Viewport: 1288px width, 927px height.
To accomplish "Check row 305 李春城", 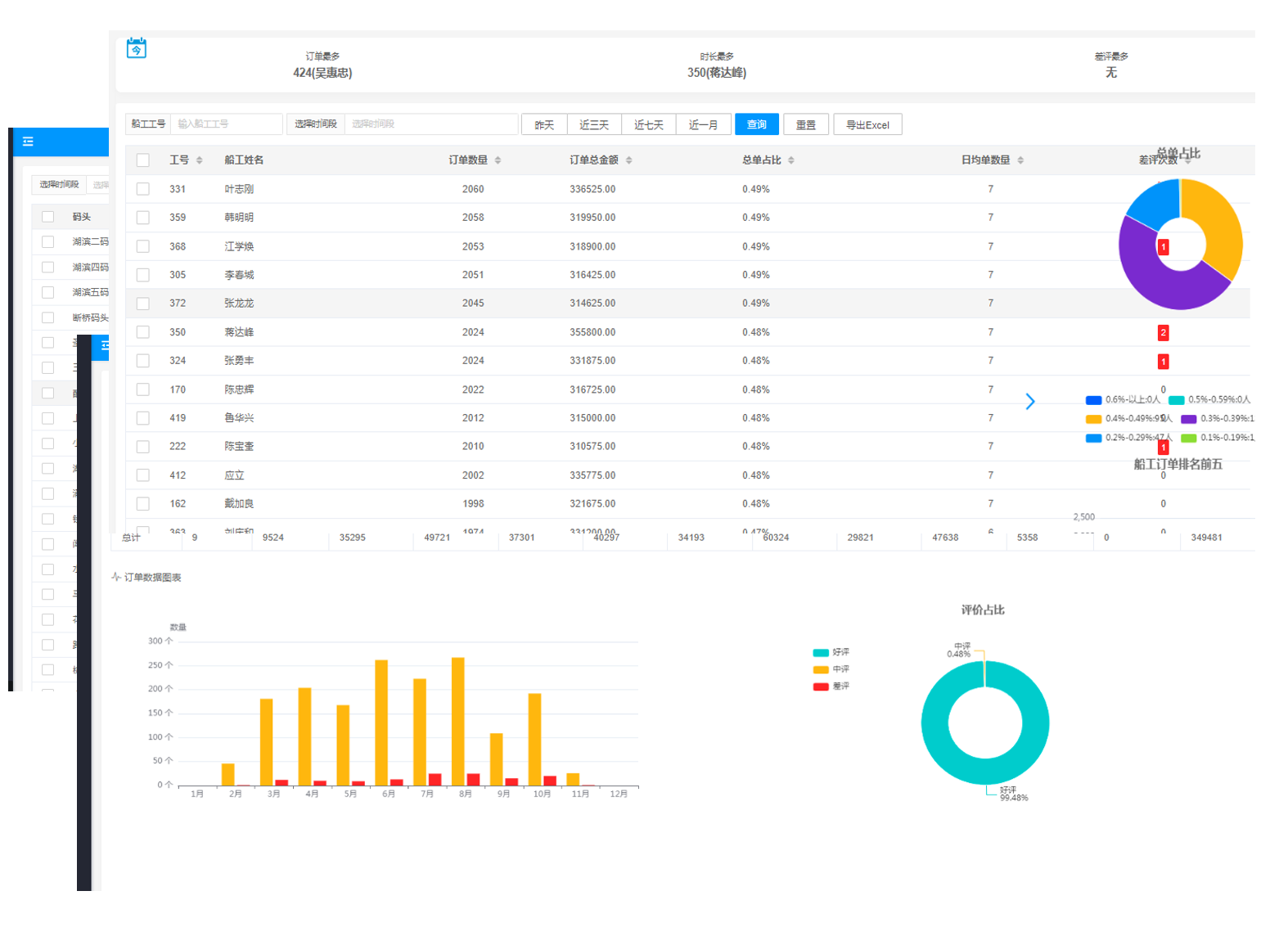I will pos(143,275).
